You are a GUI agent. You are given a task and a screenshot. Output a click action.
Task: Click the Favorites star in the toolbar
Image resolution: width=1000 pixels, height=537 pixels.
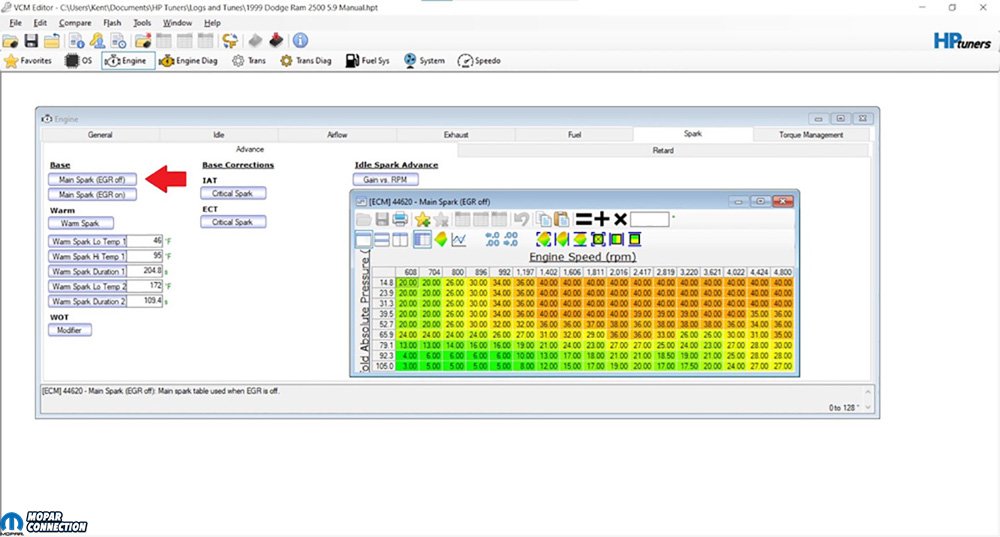coord(28,61)
